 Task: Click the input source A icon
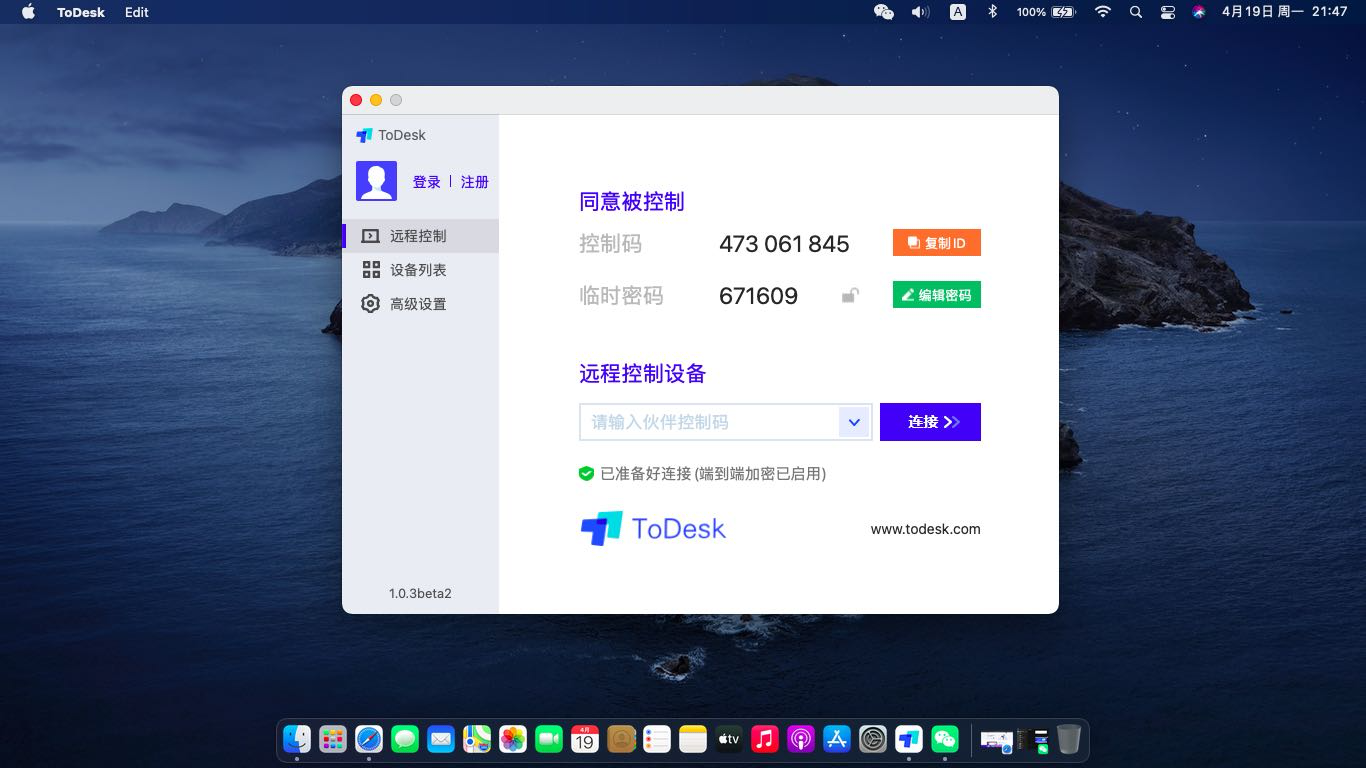click(x=958, y=12)
